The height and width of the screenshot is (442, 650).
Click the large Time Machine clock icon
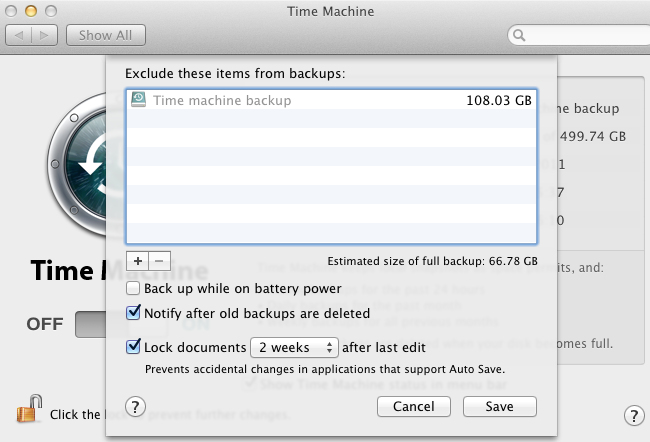point(77,165)
